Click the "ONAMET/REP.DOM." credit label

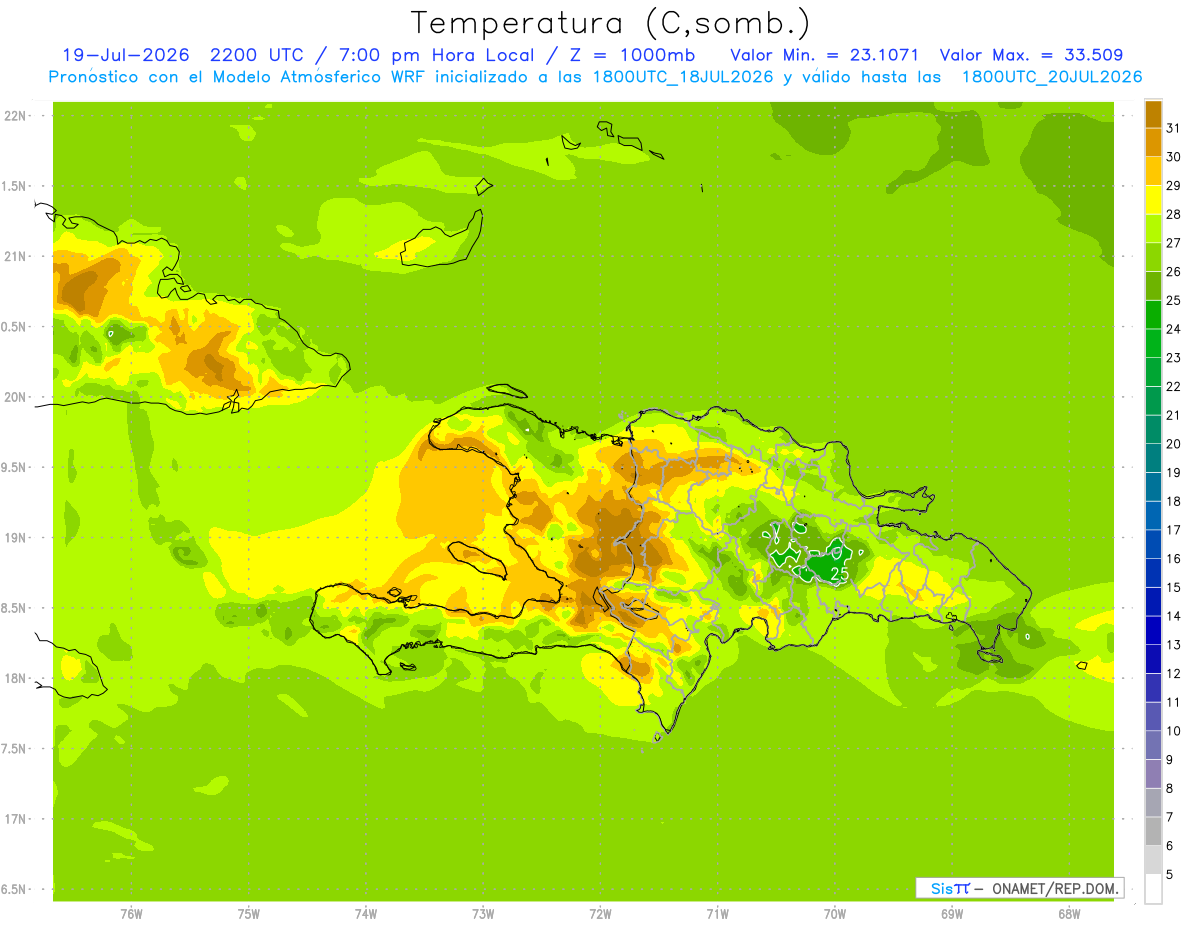point(1054,888)
